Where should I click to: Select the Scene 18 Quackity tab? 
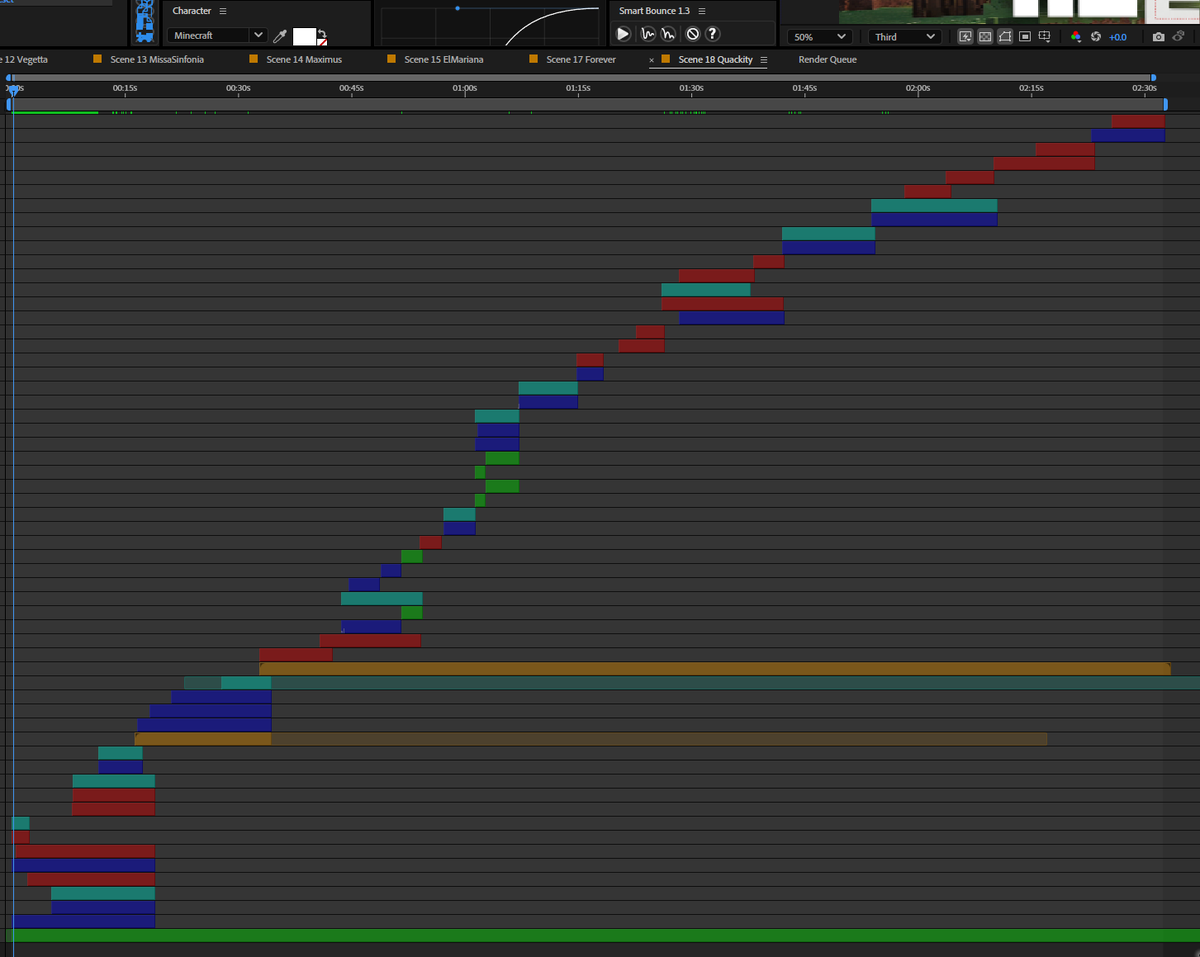tap(715, 60)
